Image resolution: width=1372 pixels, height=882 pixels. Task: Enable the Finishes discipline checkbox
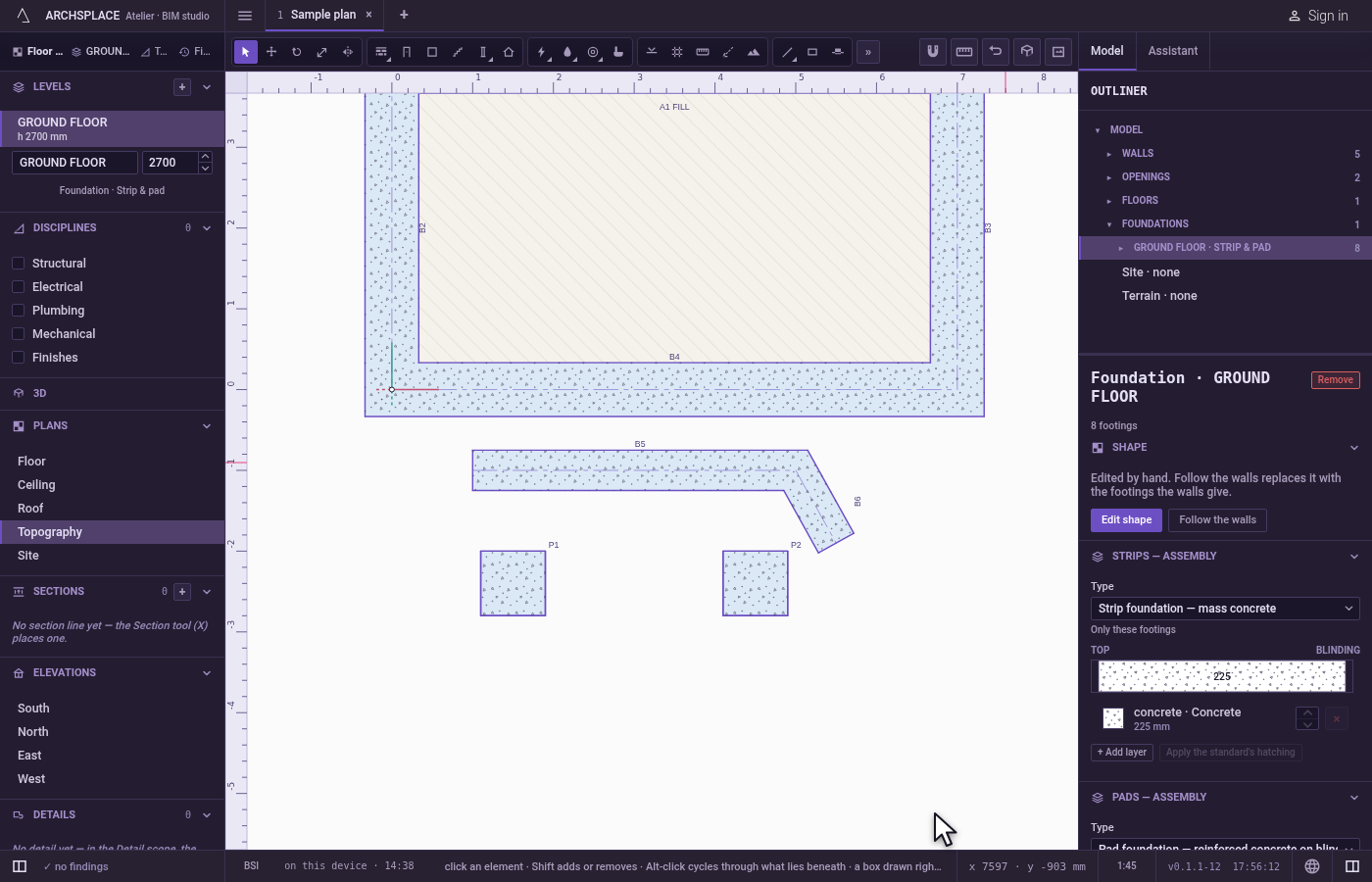pyautogui.click(x=18, y=358)
